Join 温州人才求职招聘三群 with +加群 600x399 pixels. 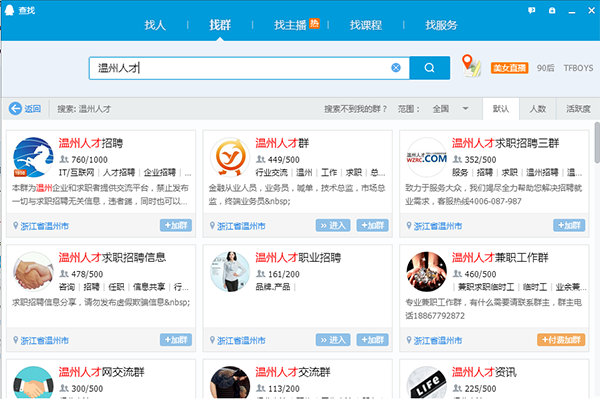[x=569, y=225]
